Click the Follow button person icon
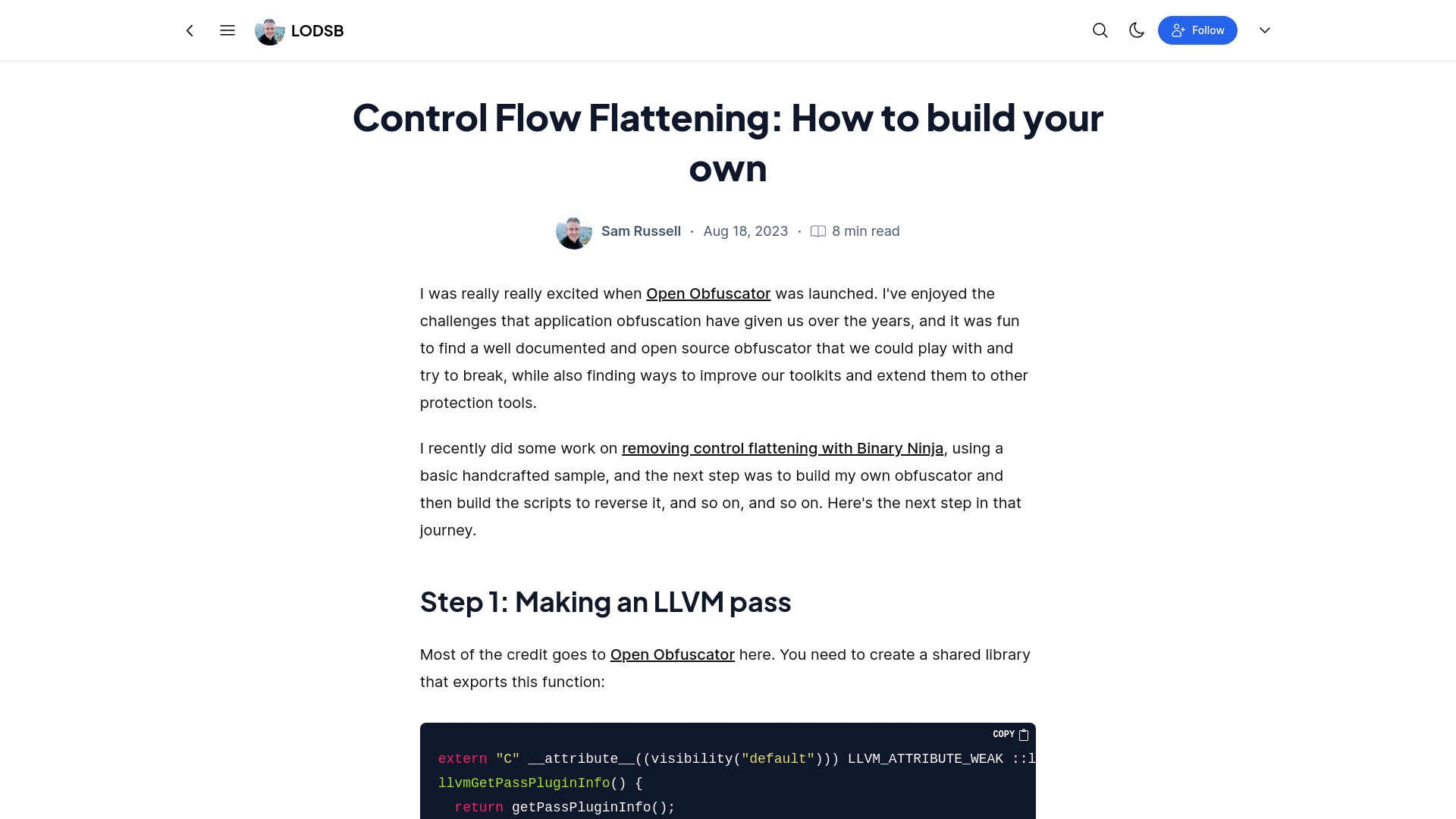Viewport: 1456px width, 819px height. click(x=1178, y=30)
